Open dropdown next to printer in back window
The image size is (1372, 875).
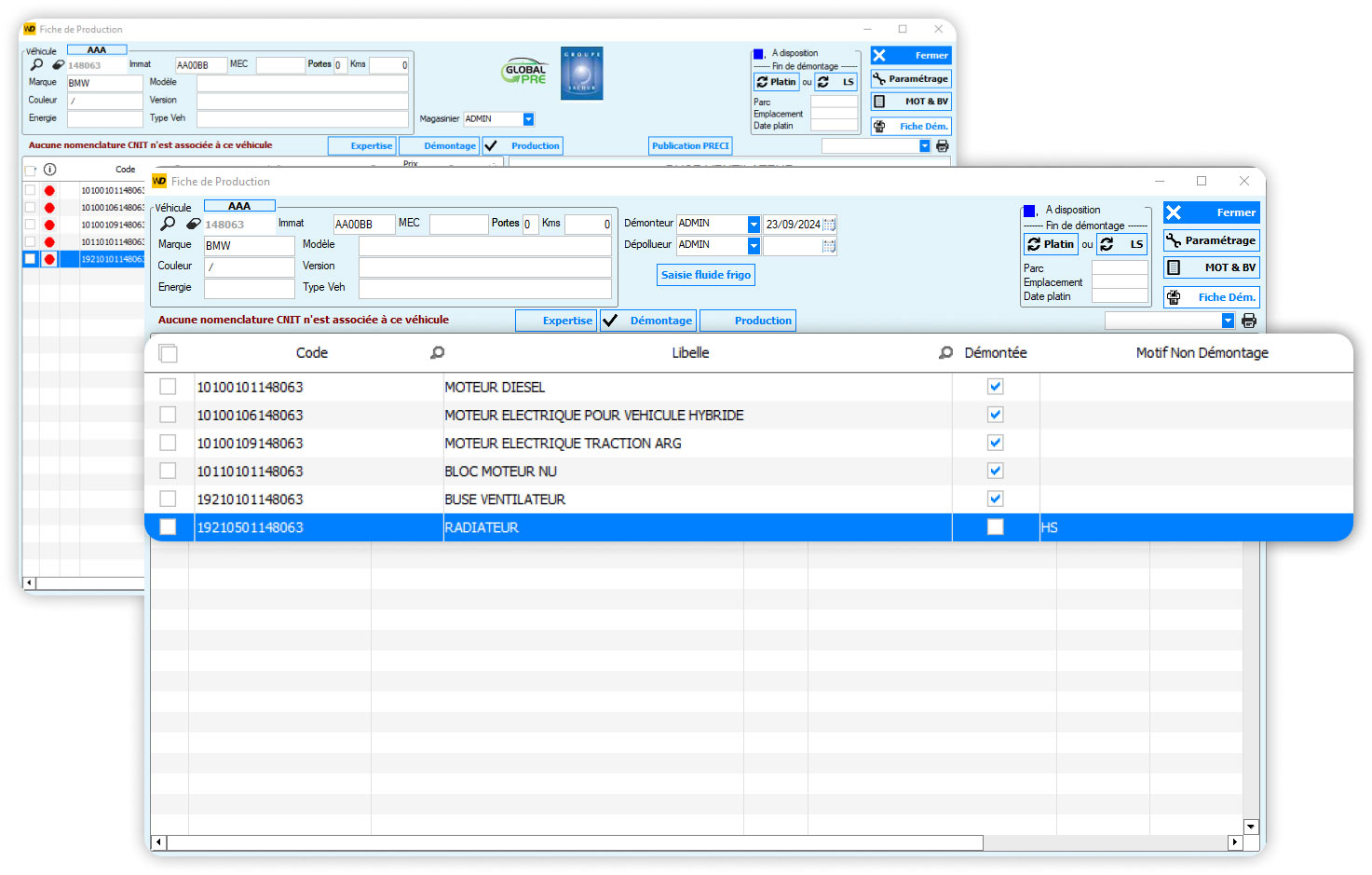point(924,146)
